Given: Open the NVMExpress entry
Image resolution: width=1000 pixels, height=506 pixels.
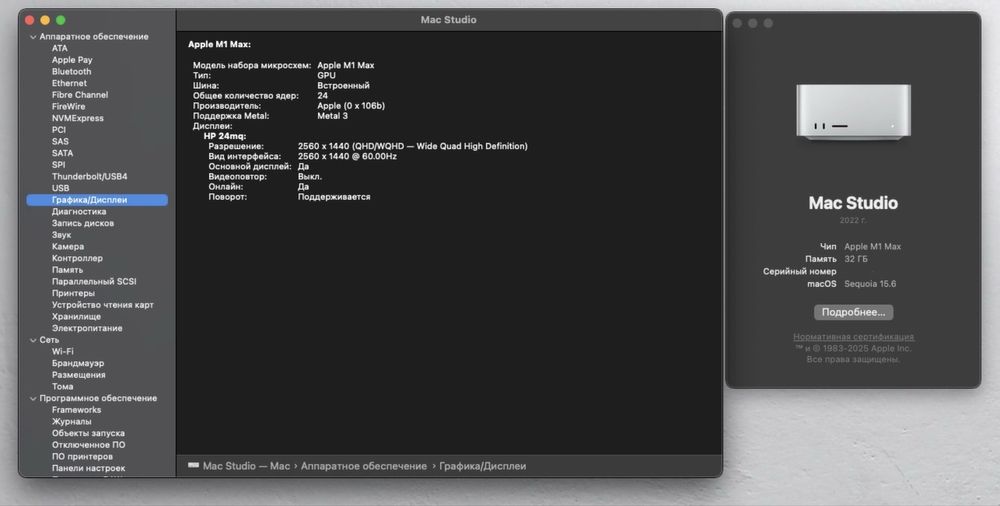Looking at the screenshot, I should click(x=77, y=118).
